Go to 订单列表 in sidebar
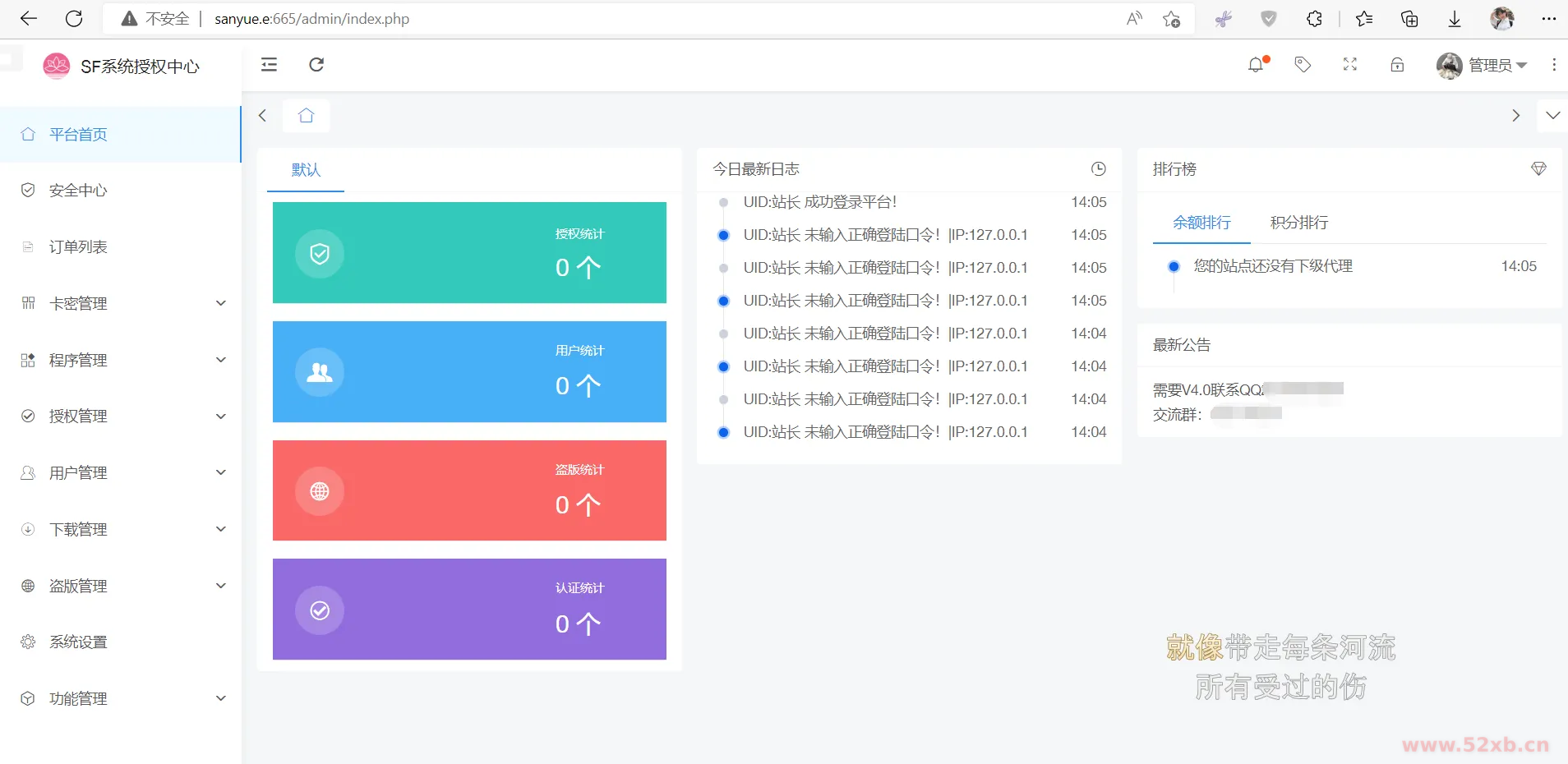This screenshot has height=764, width=1568. click(78, 247)
